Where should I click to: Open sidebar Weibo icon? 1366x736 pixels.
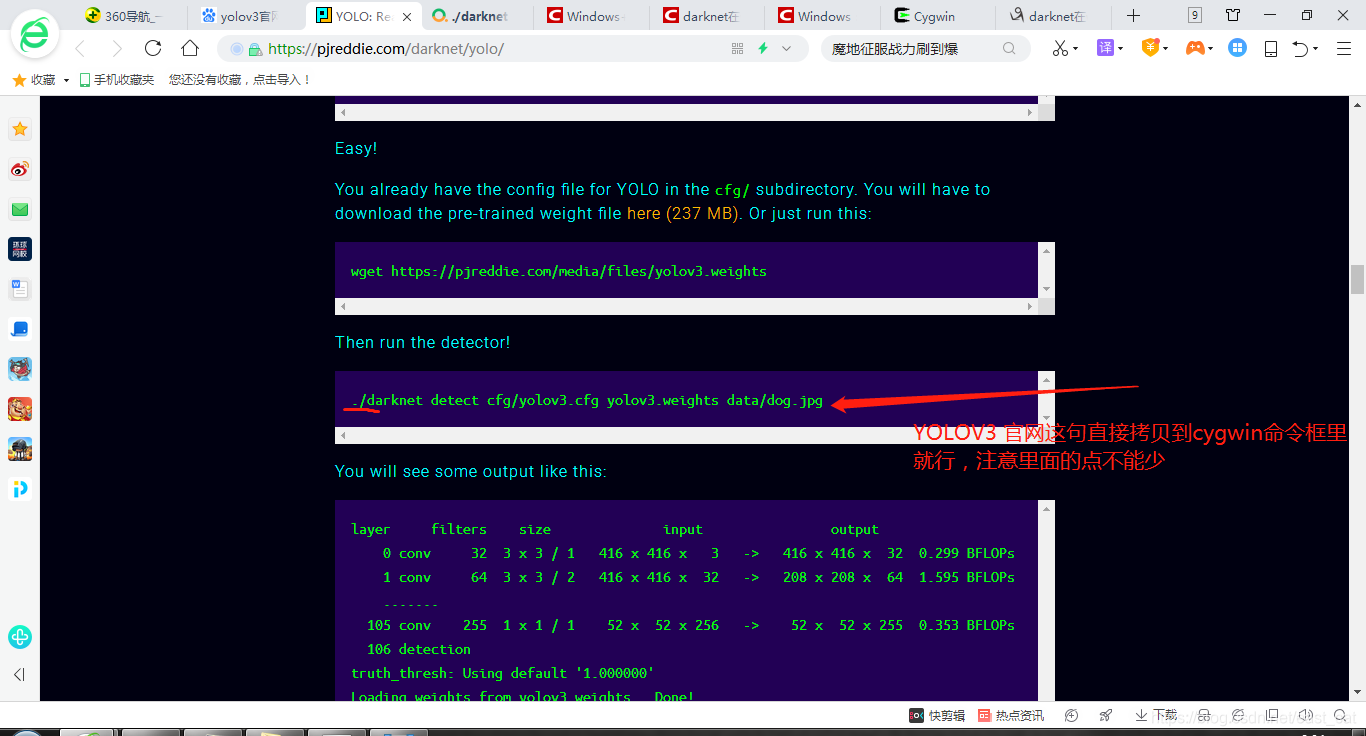[20, 169]
